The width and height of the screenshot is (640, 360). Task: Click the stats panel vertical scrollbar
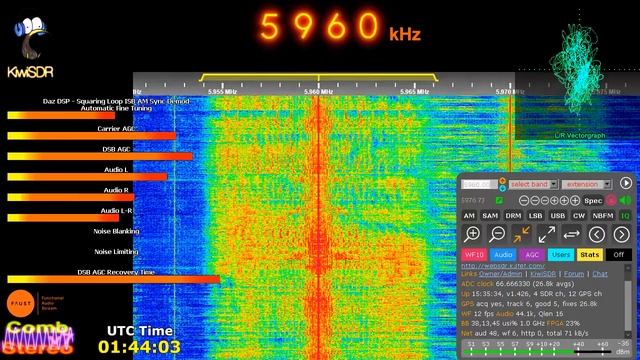628,301
